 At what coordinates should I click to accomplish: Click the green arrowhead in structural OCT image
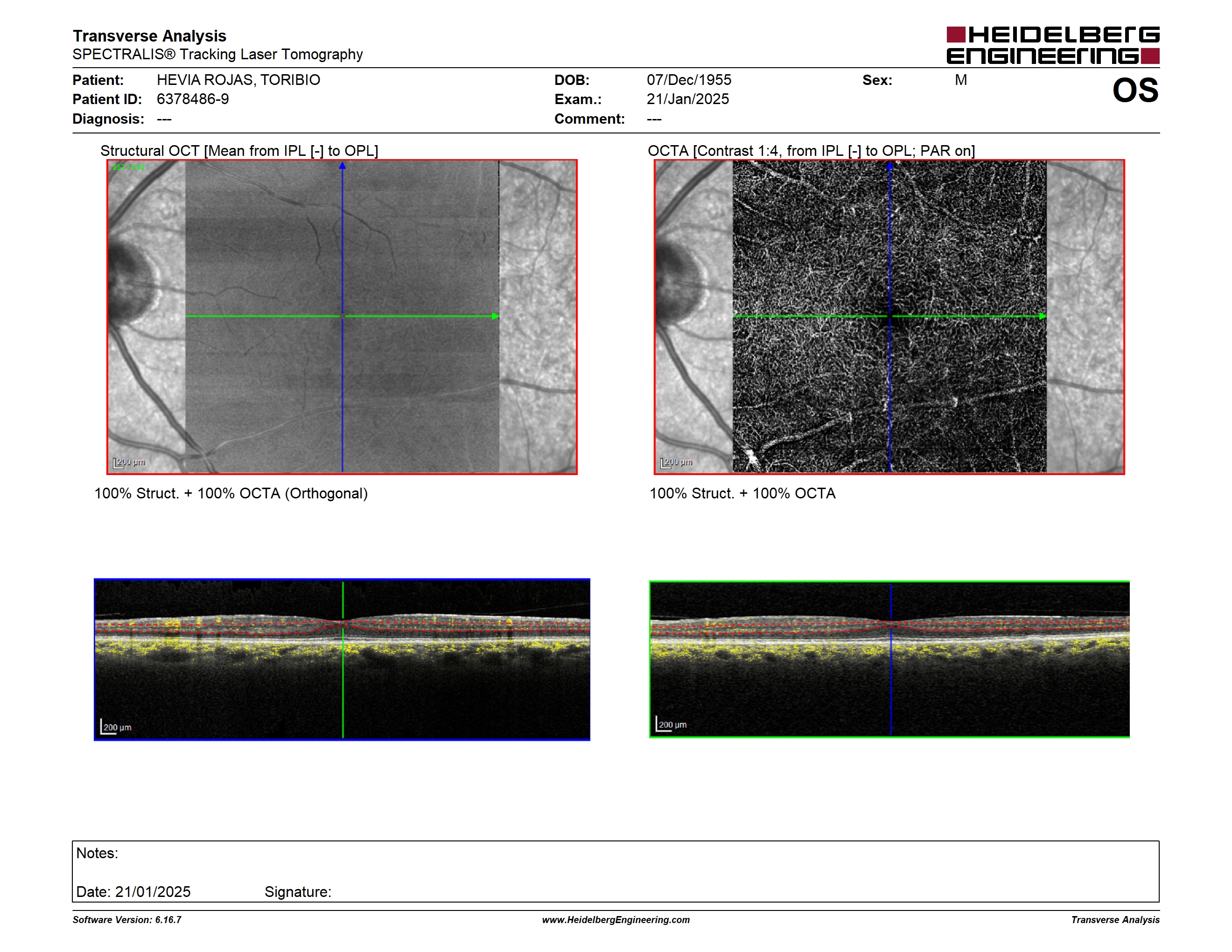click(495, 316)
